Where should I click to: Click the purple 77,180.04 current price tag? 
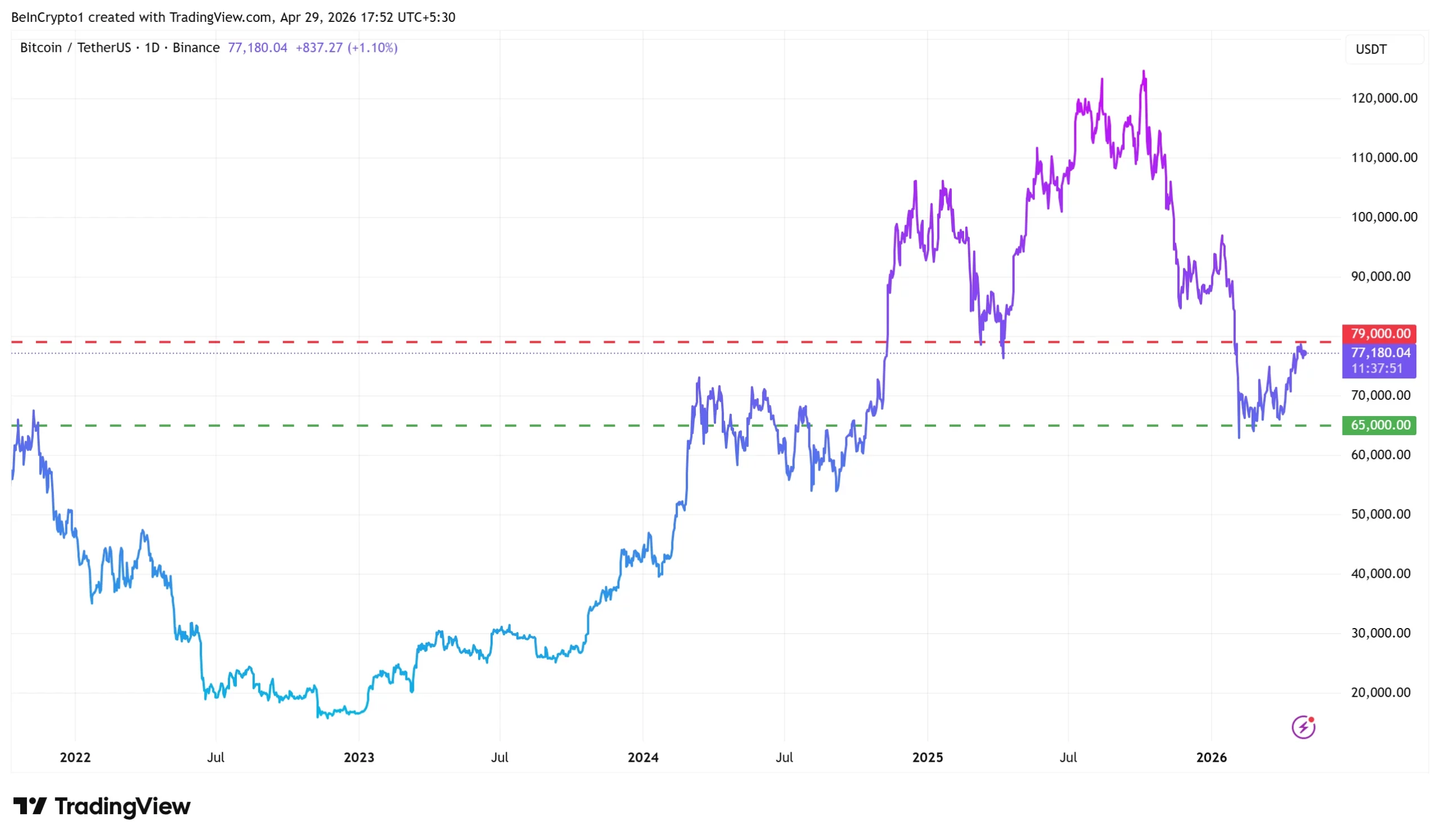click(x=1379, y=354)
